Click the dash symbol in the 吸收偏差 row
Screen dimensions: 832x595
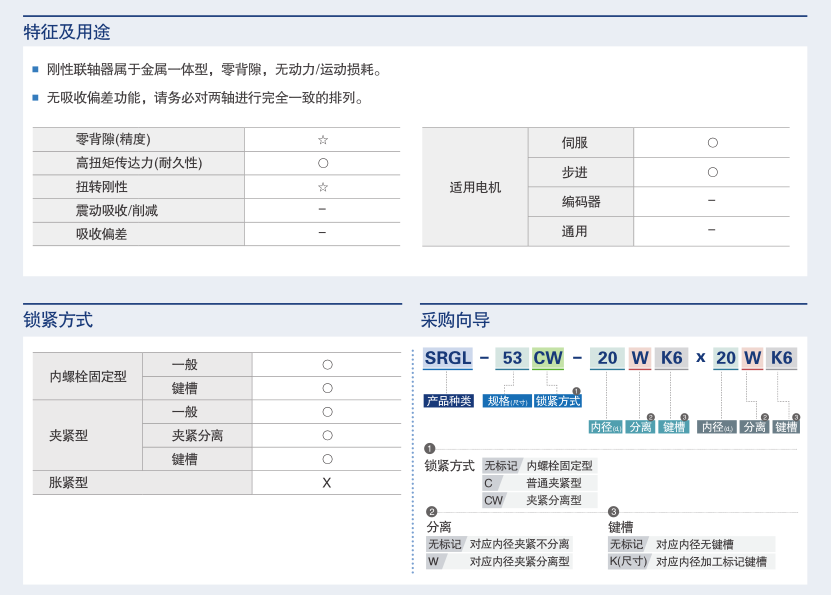point(322,233)
